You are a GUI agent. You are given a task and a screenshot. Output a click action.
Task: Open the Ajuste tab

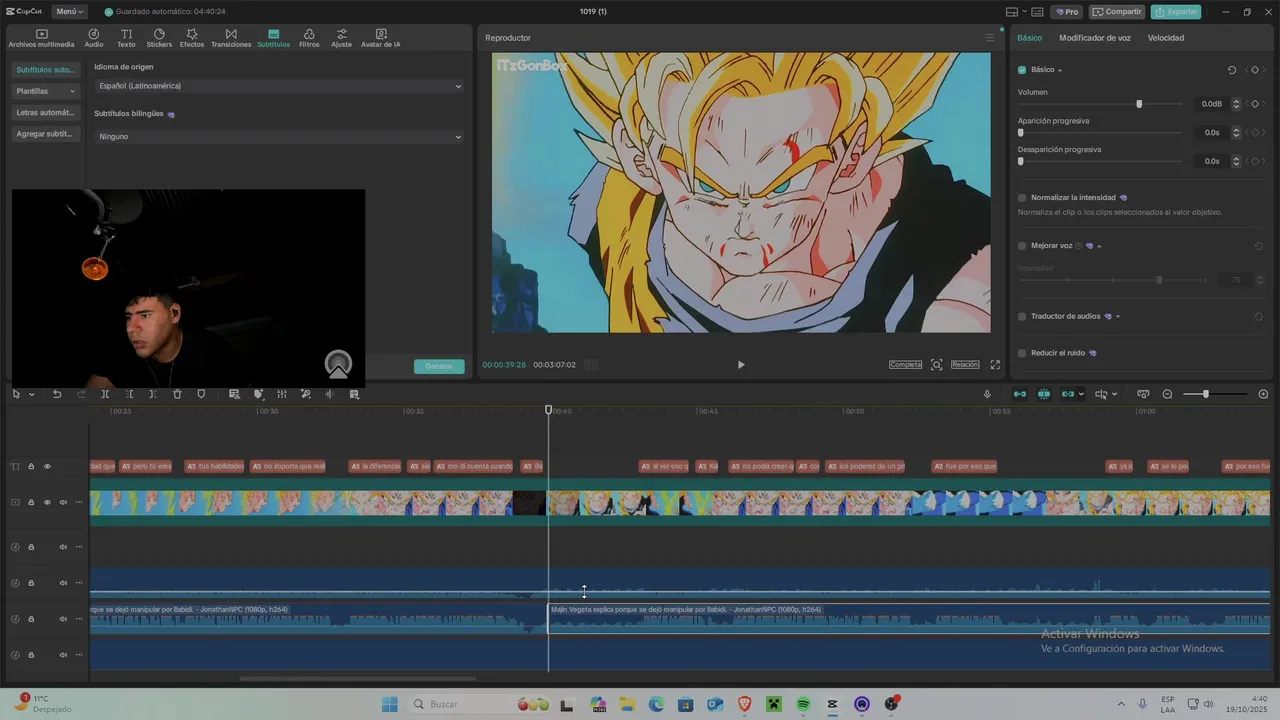pos(342,38)
